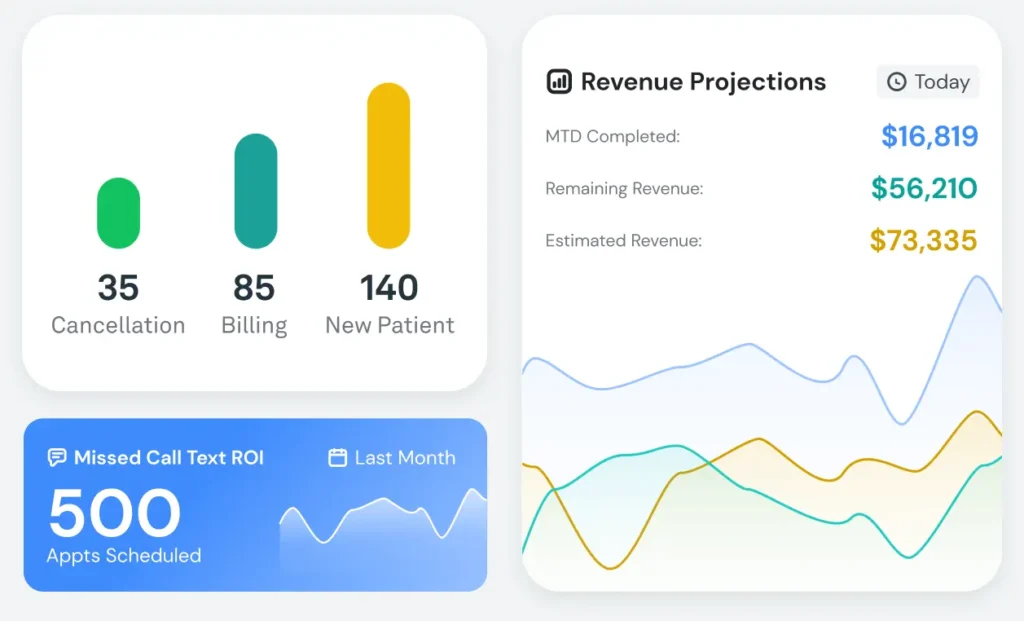Screen dimensions: 1024x621
Task: Open the Last Month period selector
Action: click(x=392, y=458)
